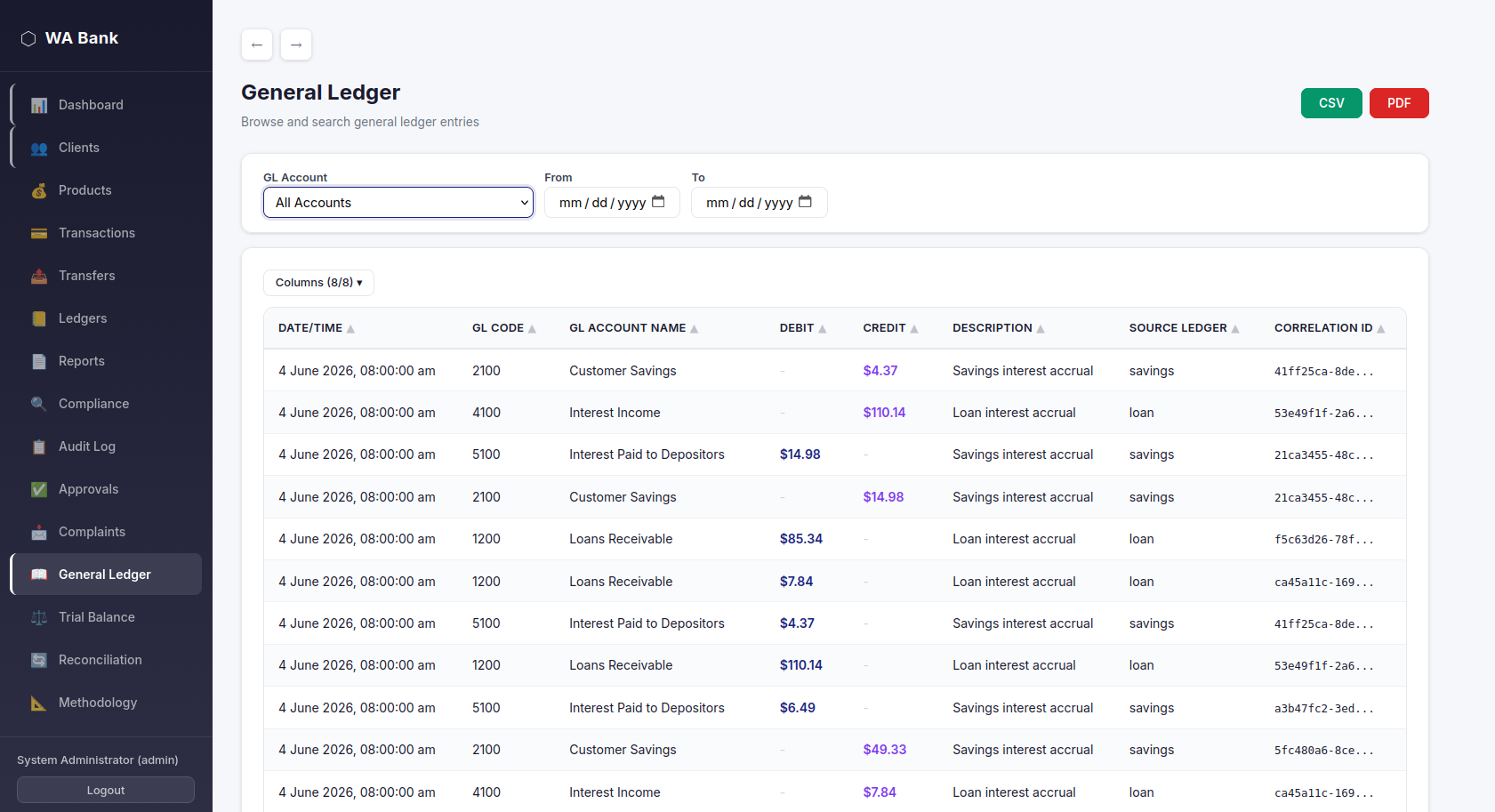Go forward using the right arrow button
This screenshot has height=812, width=1495.
point(296,44)
